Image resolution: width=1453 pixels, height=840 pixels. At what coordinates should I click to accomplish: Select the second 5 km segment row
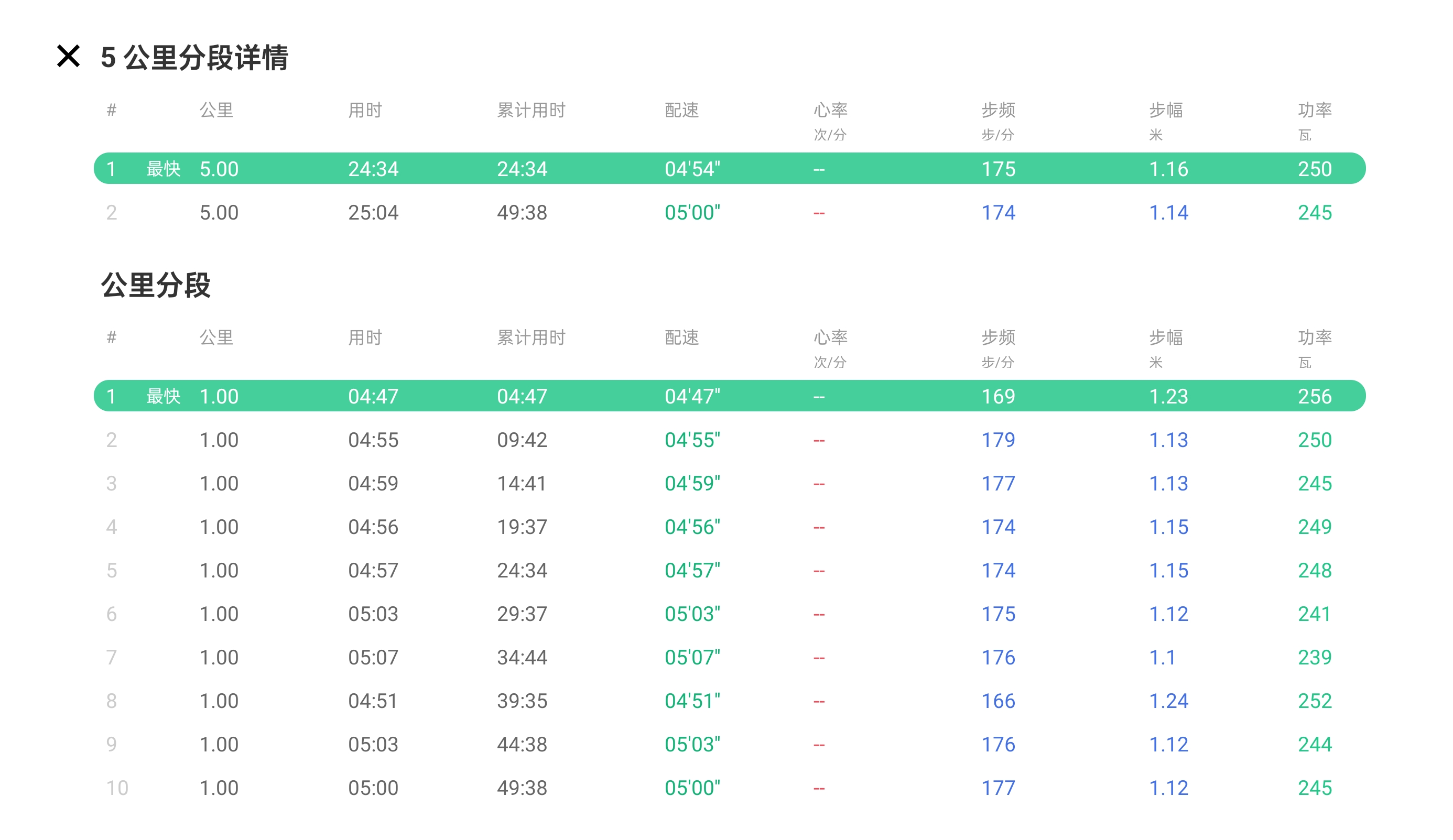[729, 212]
